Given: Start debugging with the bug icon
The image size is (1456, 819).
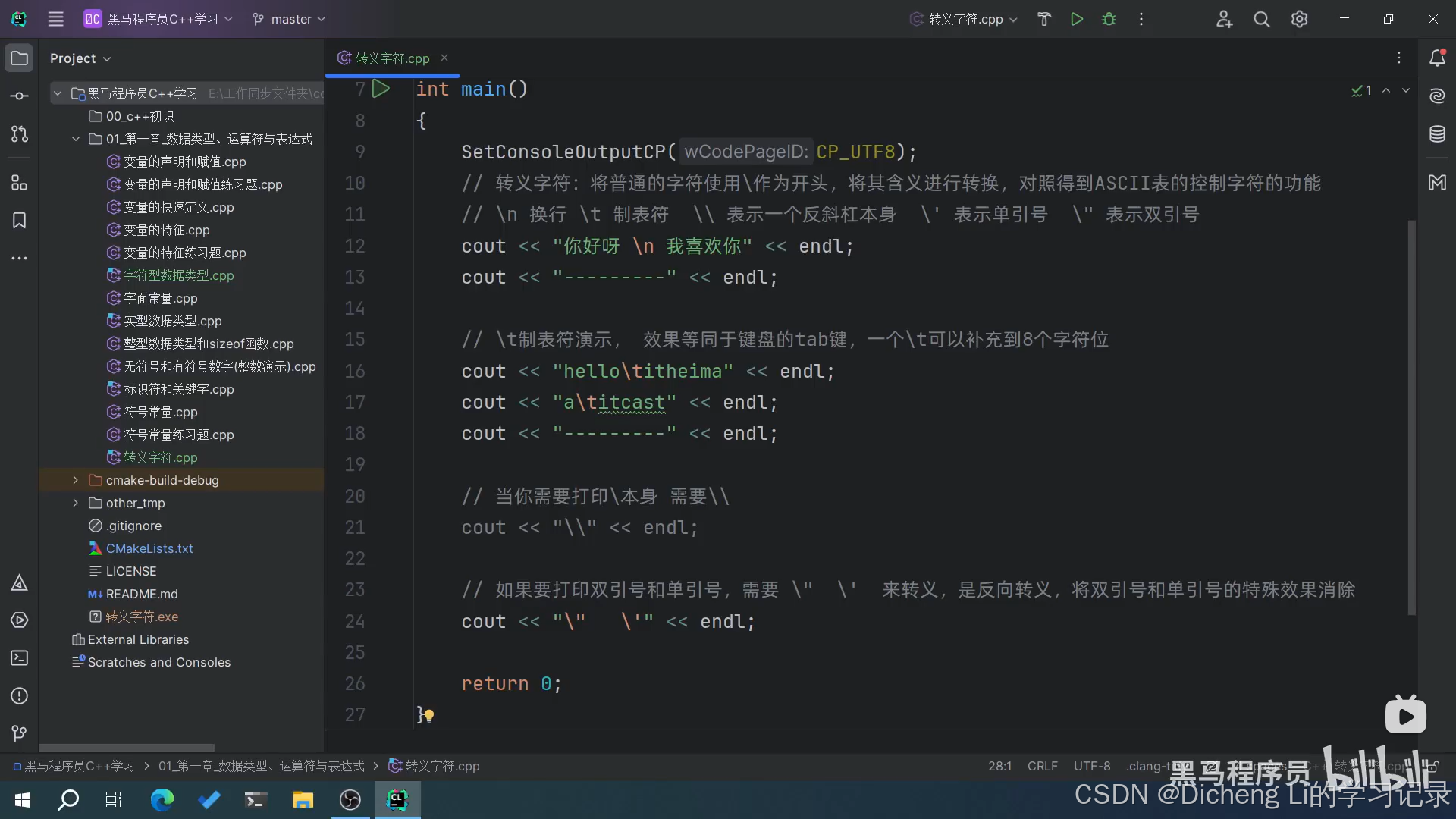Looking at the screenshot, I should (1109, 19).
